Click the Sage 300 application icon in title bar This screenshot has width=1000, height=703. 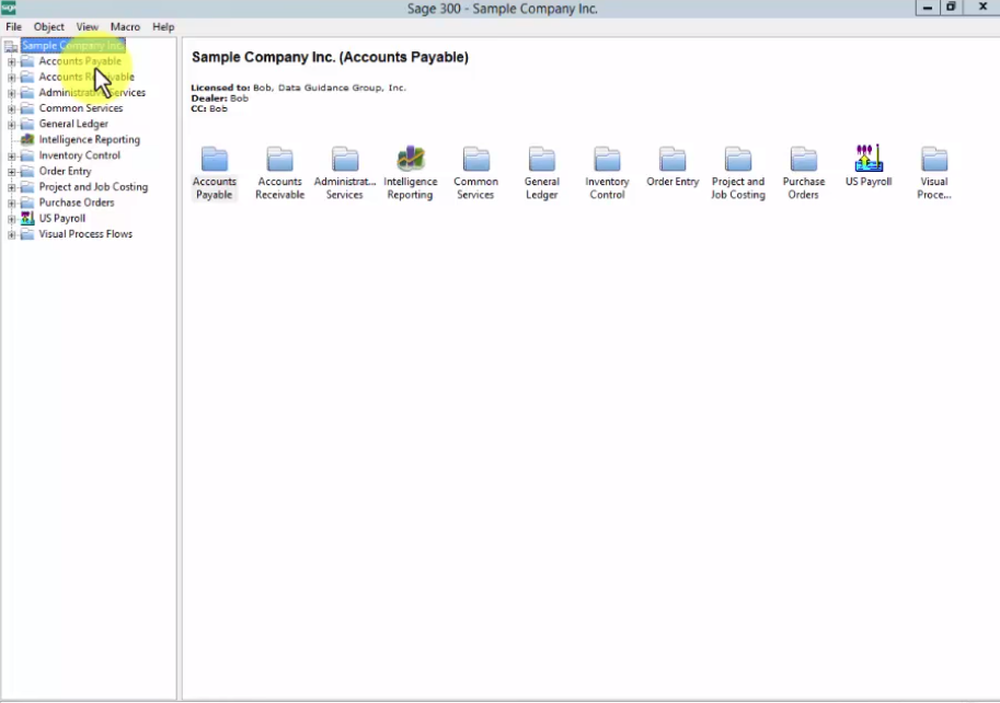(x=8, y=8)
